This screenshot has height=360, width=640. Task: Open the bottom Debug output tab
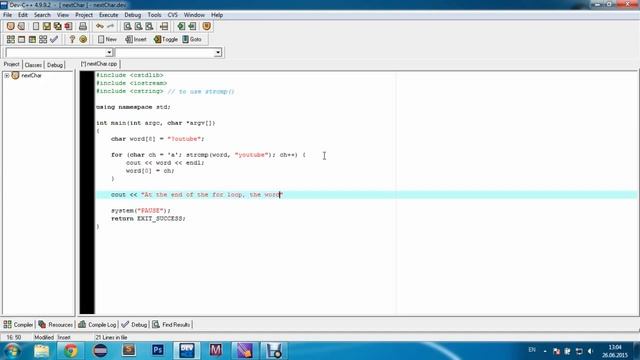(134, 325)
